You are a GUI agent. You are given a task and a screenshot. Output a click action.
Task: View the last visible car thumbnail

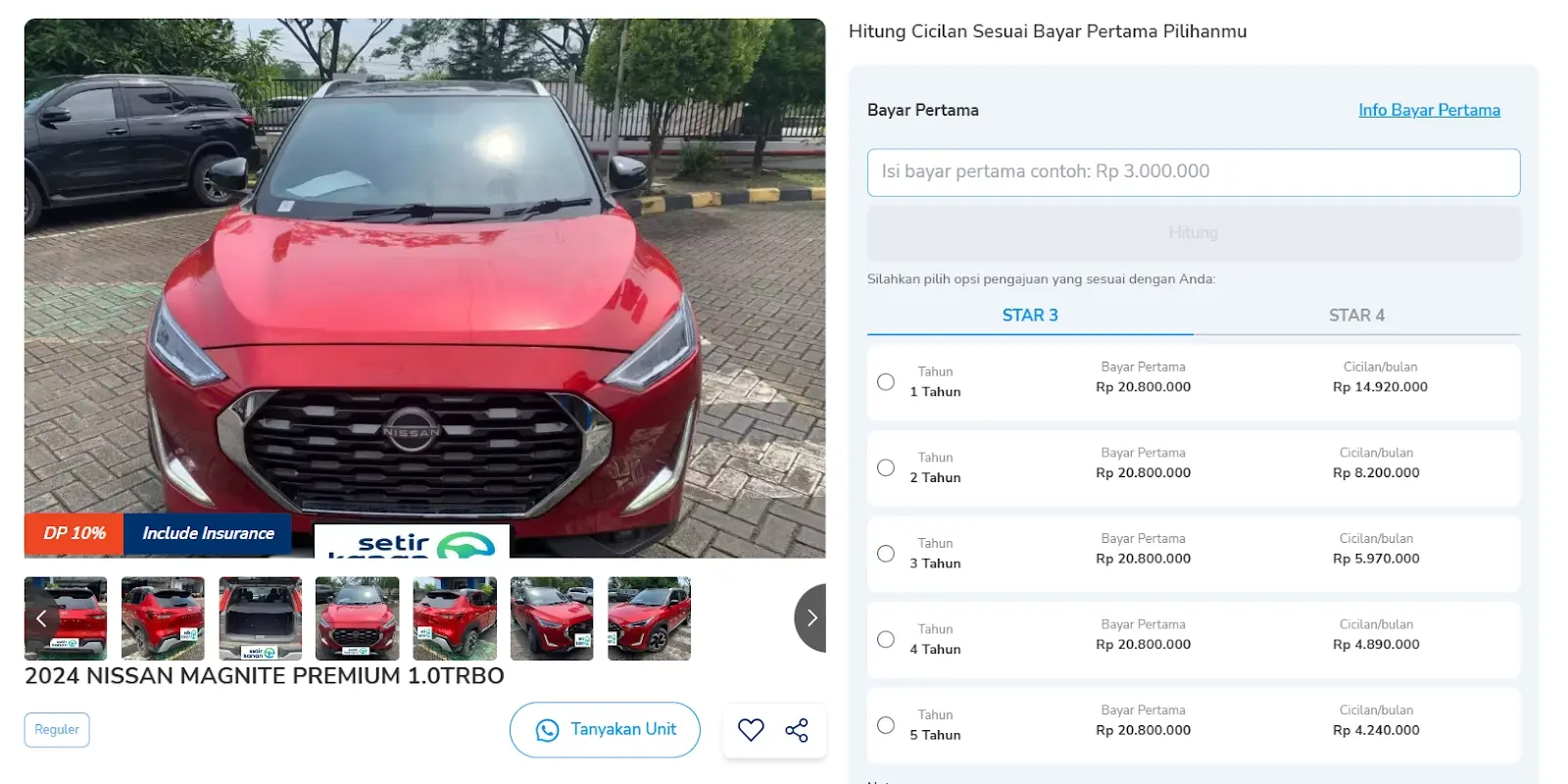[649, 618]
